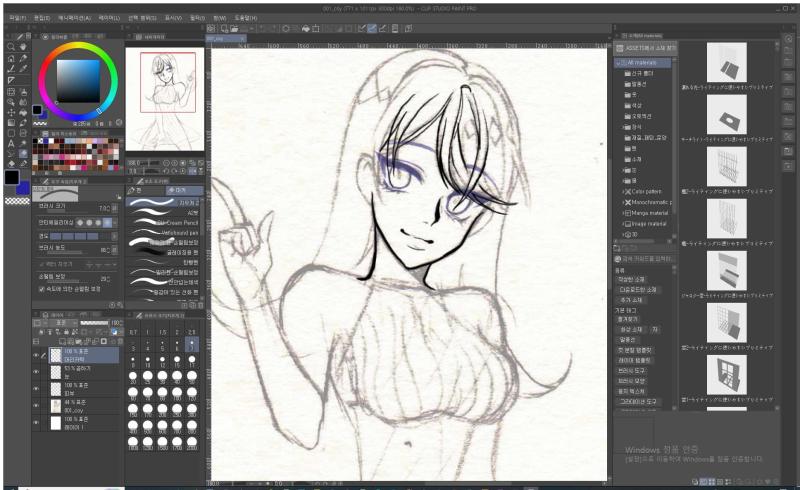Click the brush size value stepper button
The width and height of the screenshot is (800, 490).
114,208
